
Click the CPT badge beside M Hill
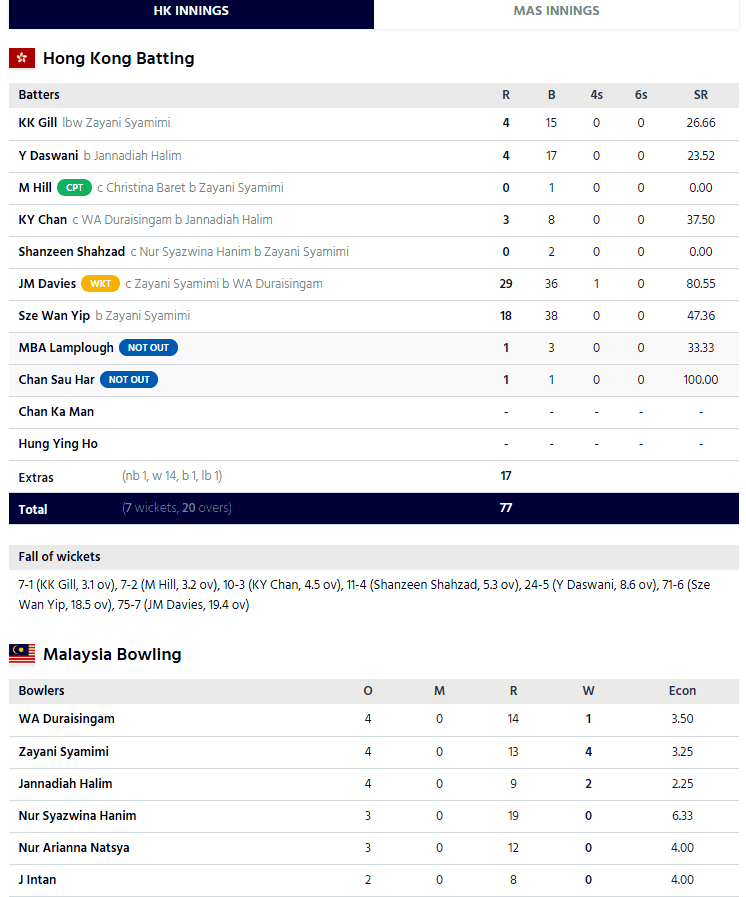pos(75,188)
